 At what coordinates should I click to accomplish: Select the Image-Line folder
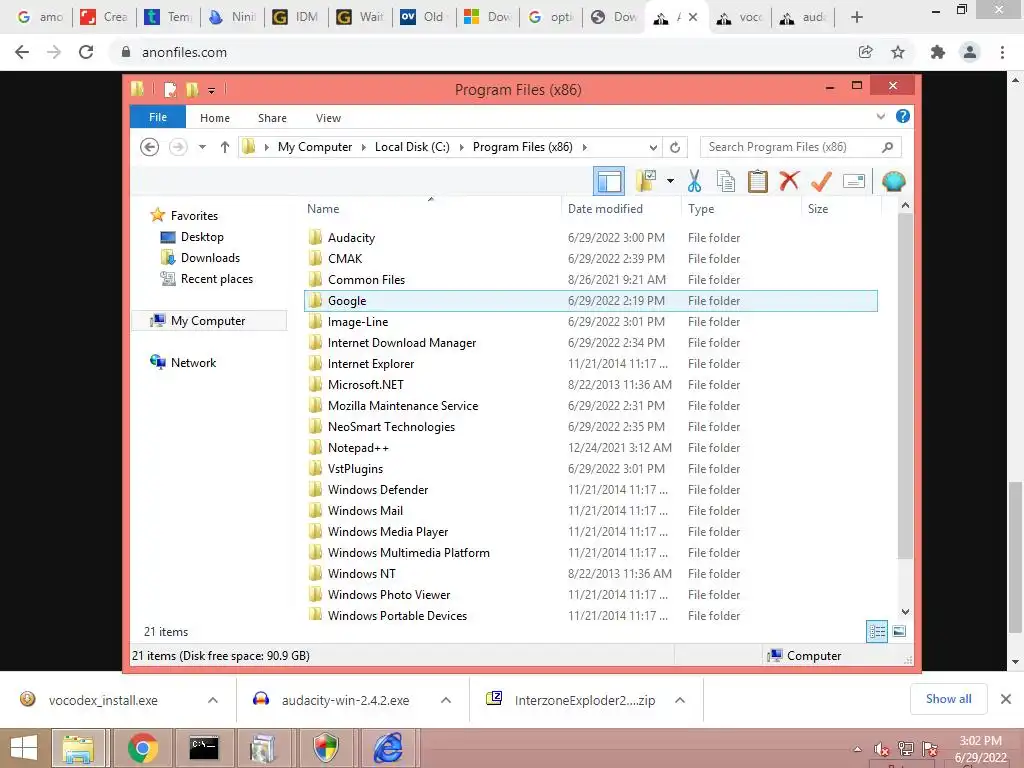click(591, 321)
